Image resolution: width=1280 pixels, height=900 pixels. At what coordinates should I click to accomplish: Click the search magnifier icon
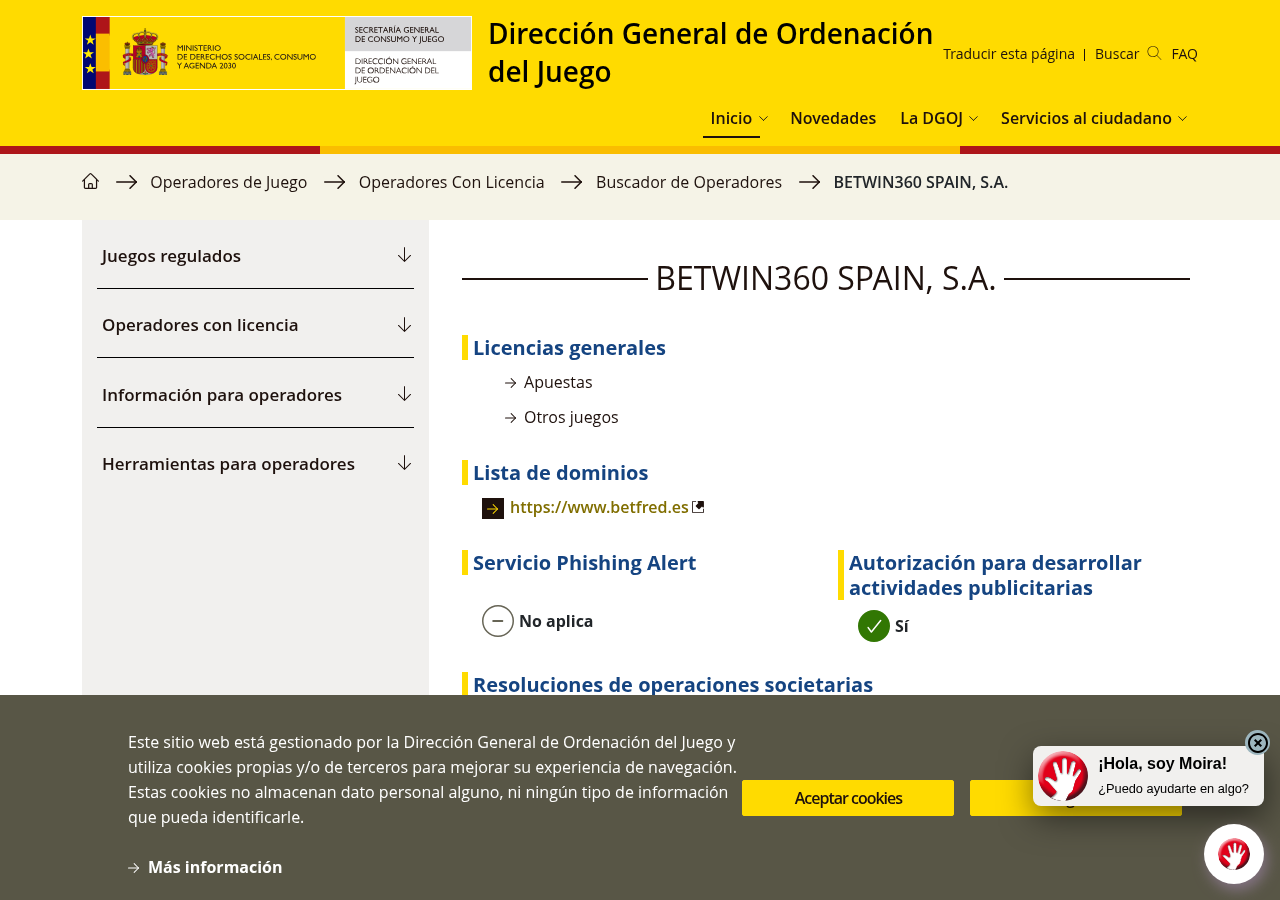(1154, 53)
